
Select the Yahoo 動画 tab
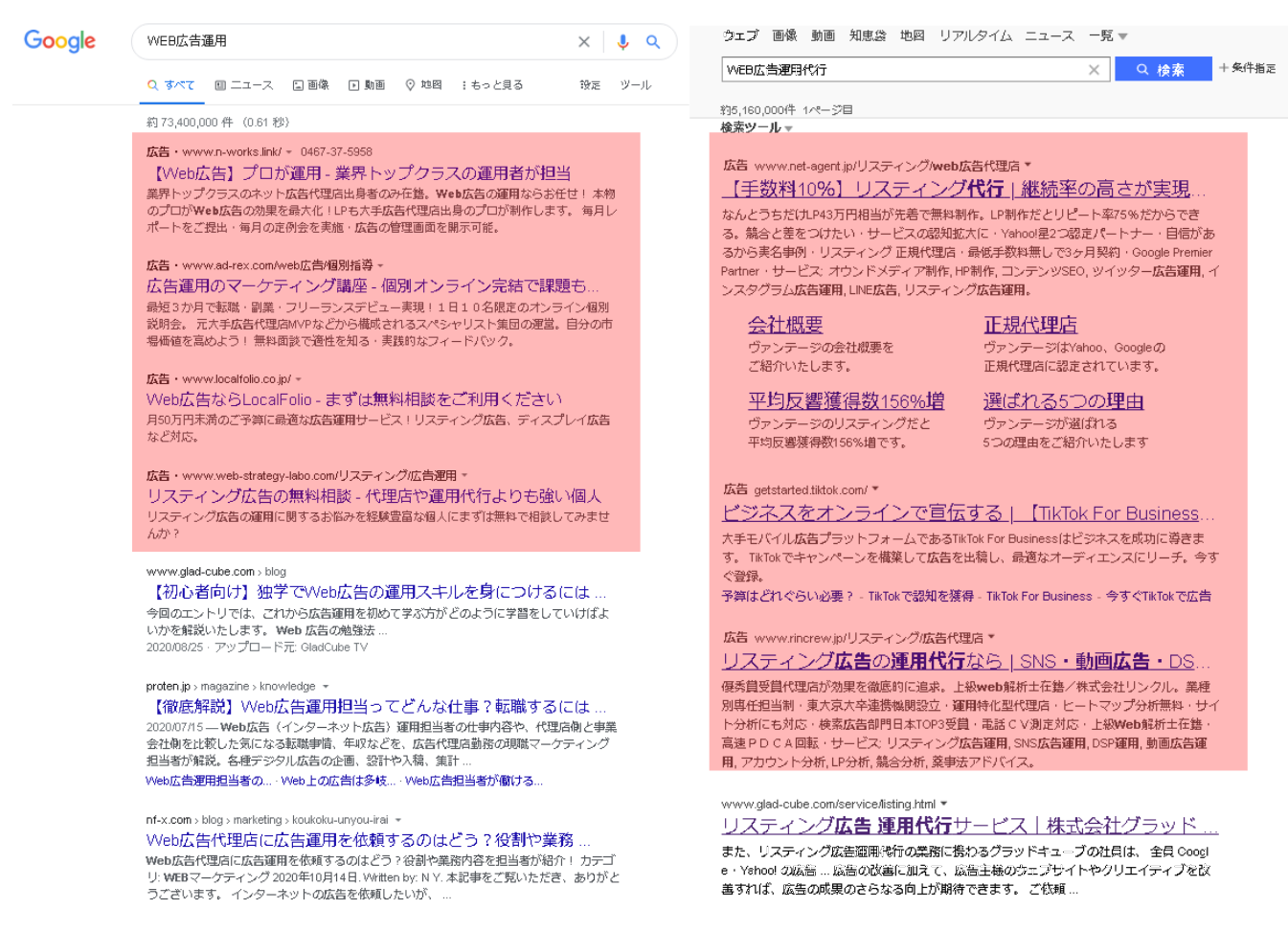coord(823,35)
